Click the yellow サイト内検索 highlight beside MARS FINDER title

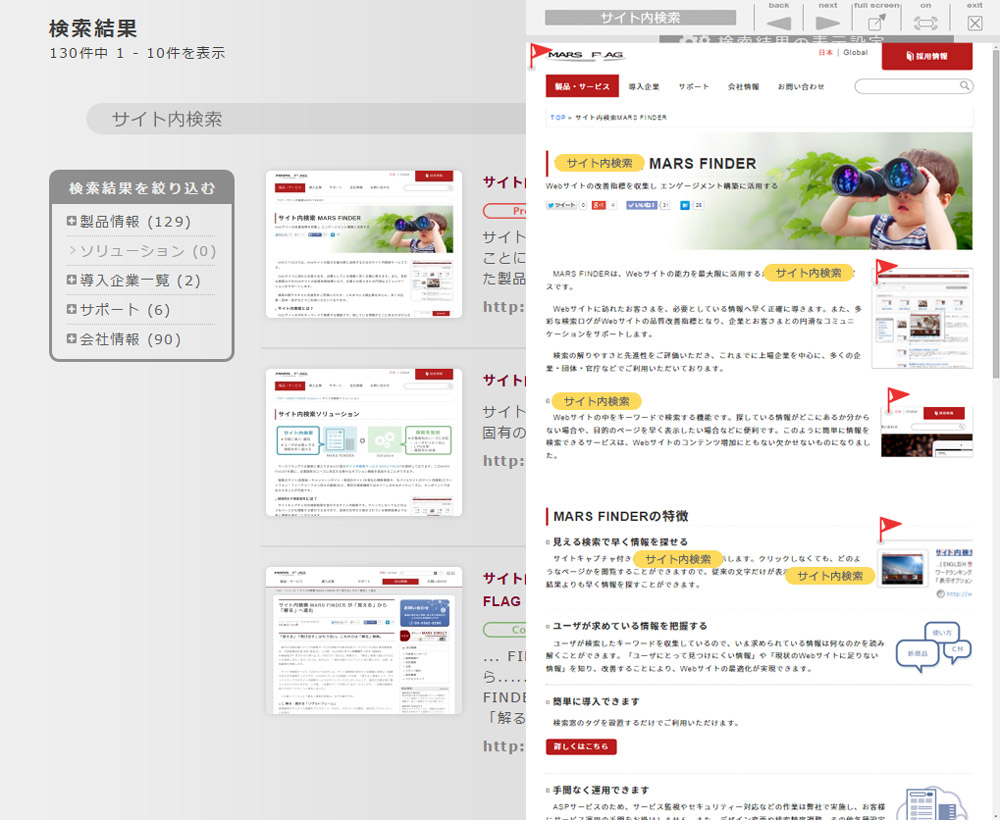pos(599,163)
